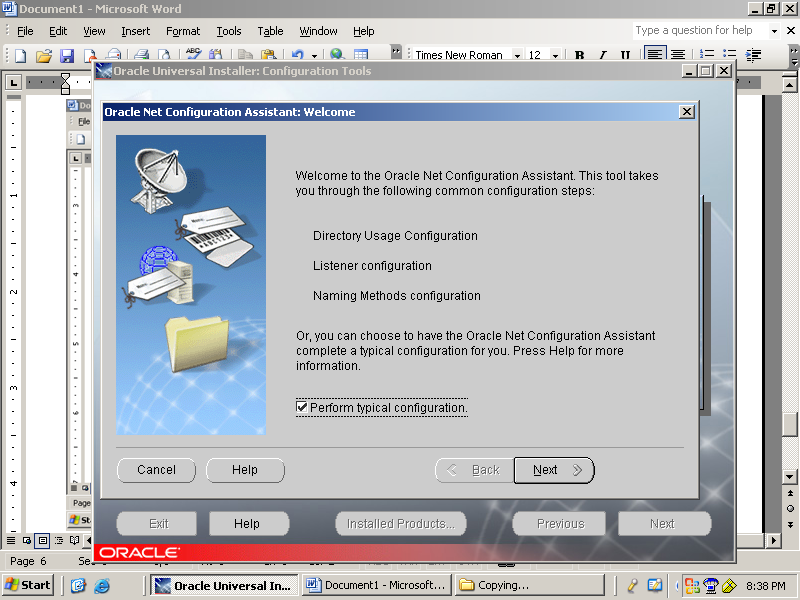
Task: Expand Formatting toolbar options at far right
Action: [x=793, y=56]
